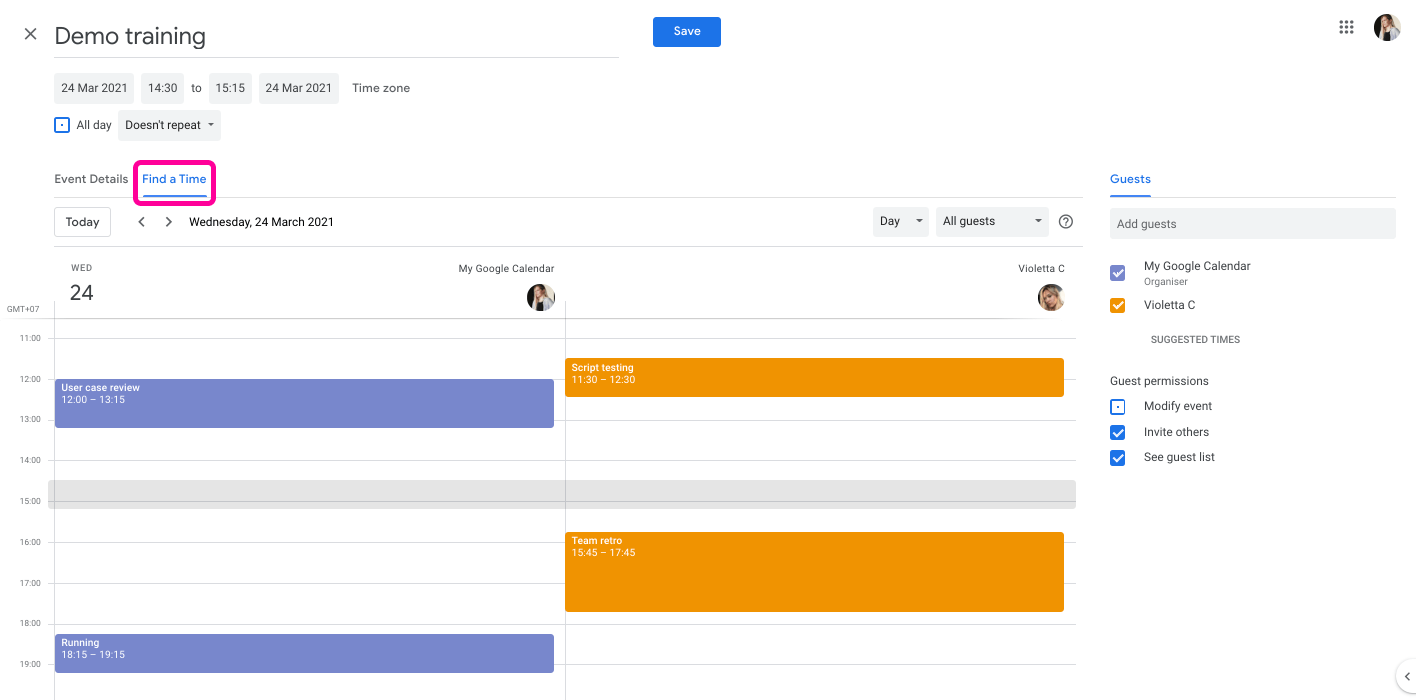Select the Find a Time tab
This screenshot has height=700, width=1416.
point(174,179)
